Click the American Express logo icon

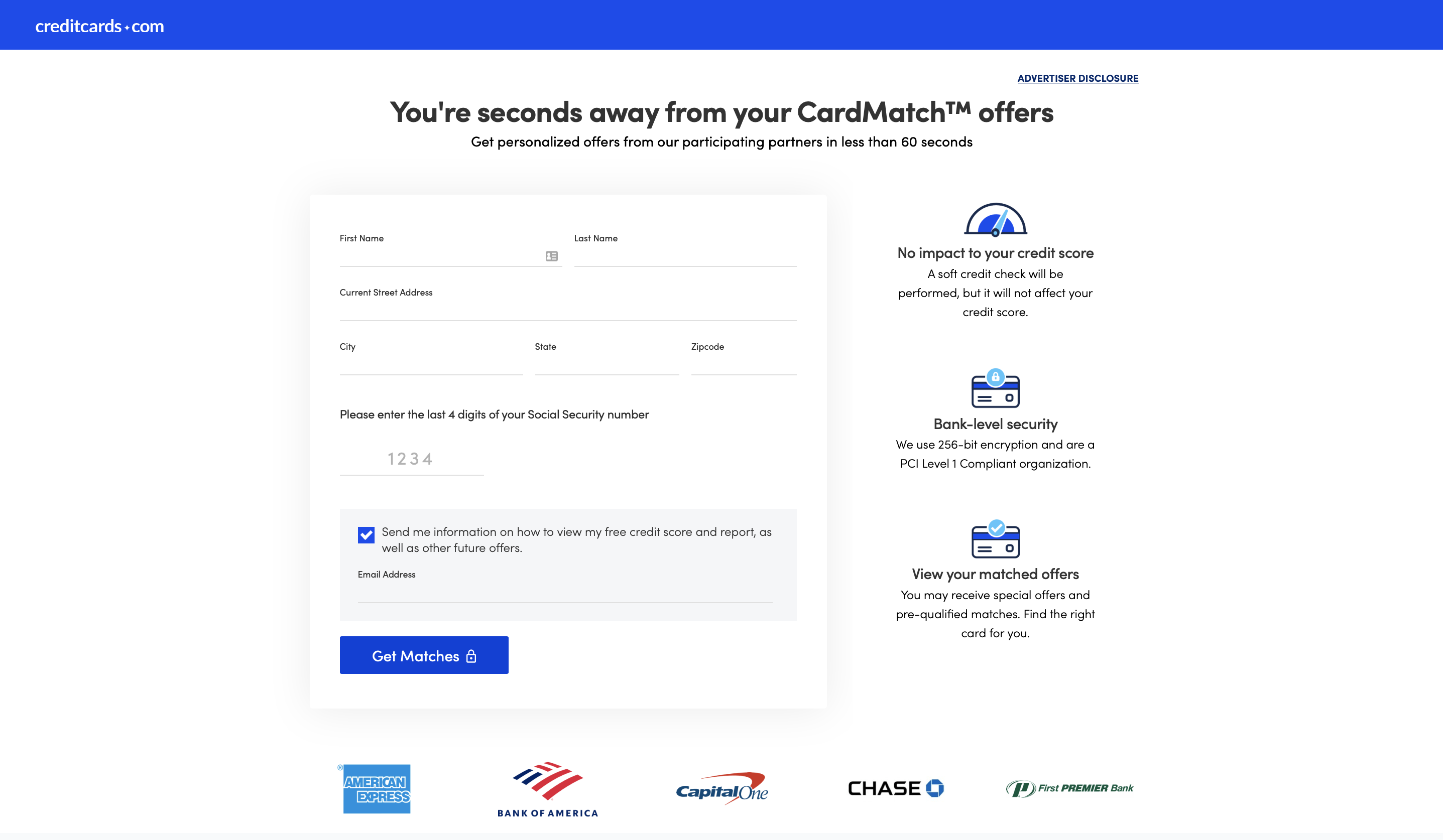tap(376, 788)
